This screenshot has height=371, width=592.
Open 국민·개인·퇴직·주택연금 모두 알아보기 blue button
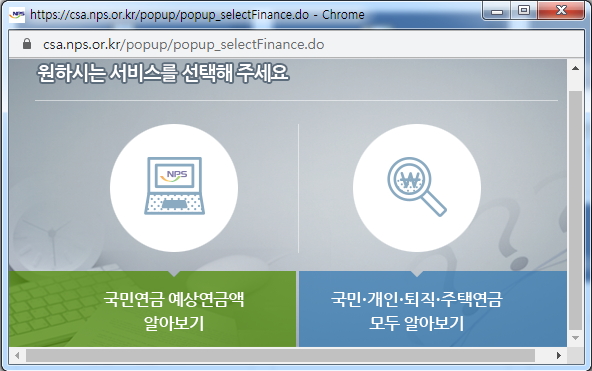point(433,309)
